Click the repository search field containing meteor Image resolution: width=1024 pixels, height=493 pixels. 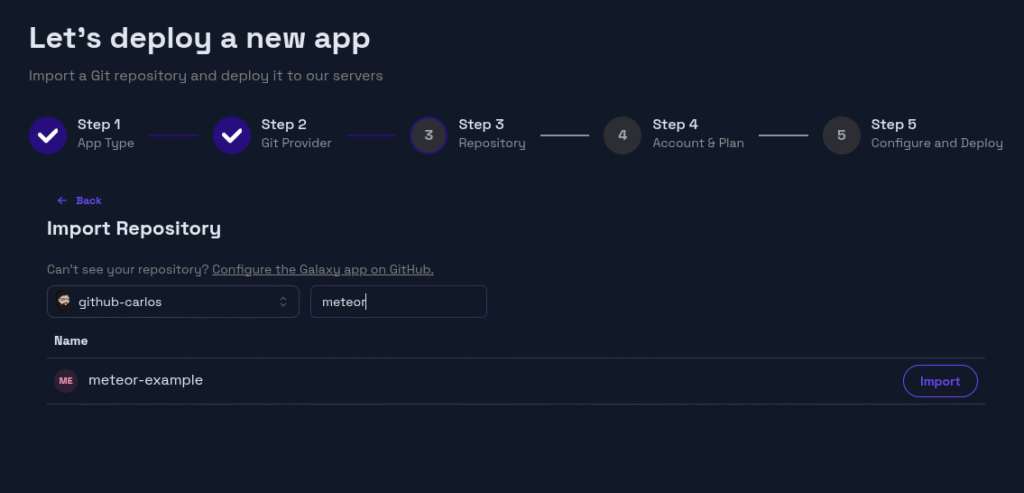pyautogui.click(x=398, y=302)
